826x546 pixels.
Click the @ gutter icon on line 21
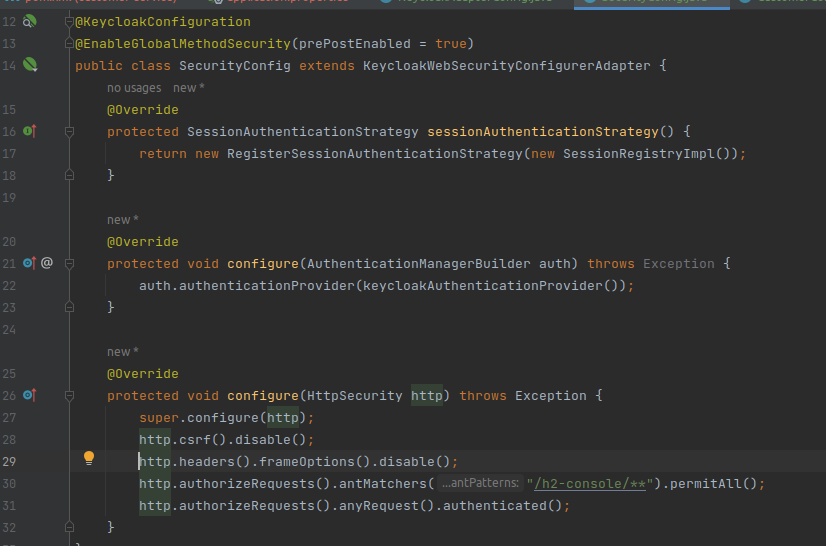coord(47,262)
